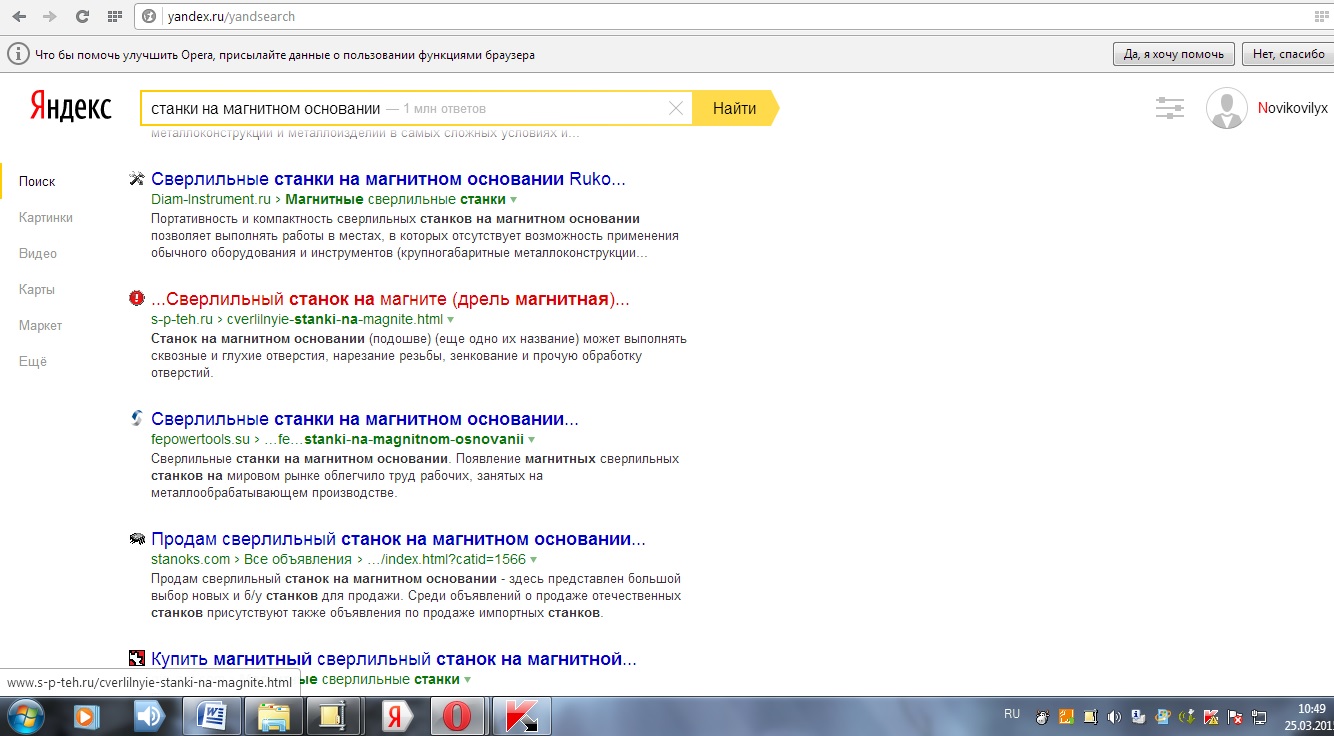Open "Продам сверлильный станок" result

click(x=398, y=539)
